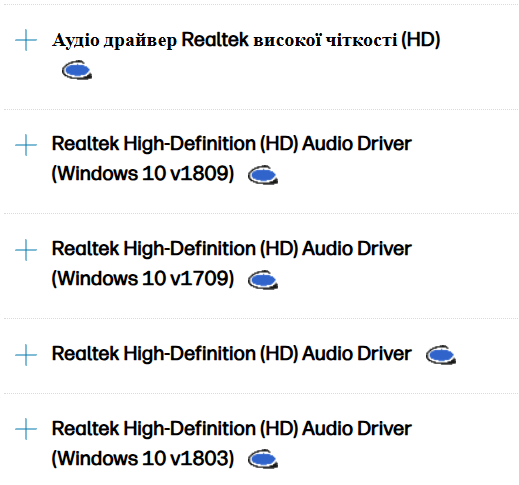The image size is (519, 485).
Task: Click the (Windows 10 v1809) text line
Action: click(143, 174)
